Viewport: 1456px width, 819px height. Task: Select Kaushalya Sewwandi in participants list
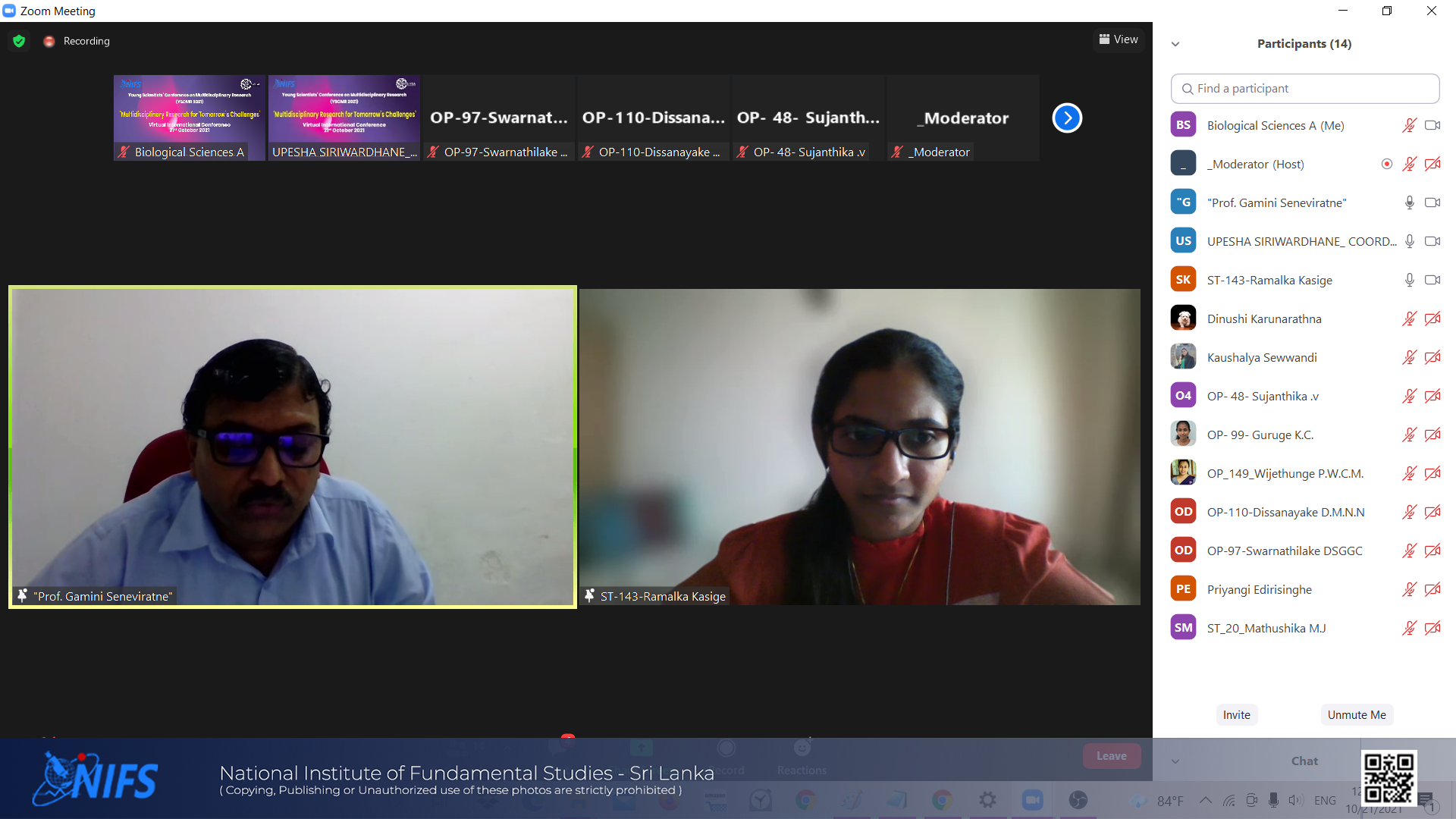(1262, 357)
